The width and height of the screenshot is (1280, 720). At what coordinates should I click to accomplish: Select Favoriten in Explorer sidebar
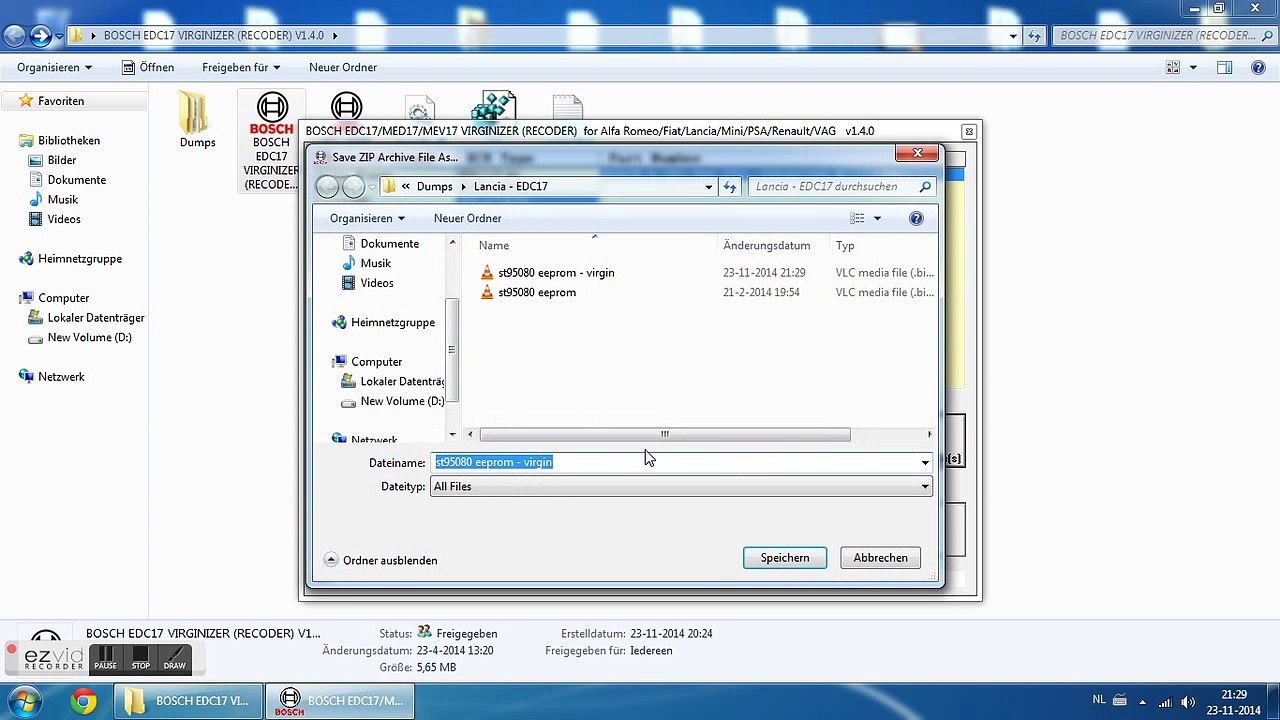[51, 101]
